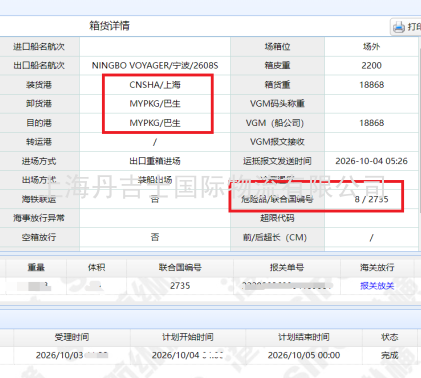Click the 空箱放行 label
This screenshot has height=378, width=421.
point(39,237)
